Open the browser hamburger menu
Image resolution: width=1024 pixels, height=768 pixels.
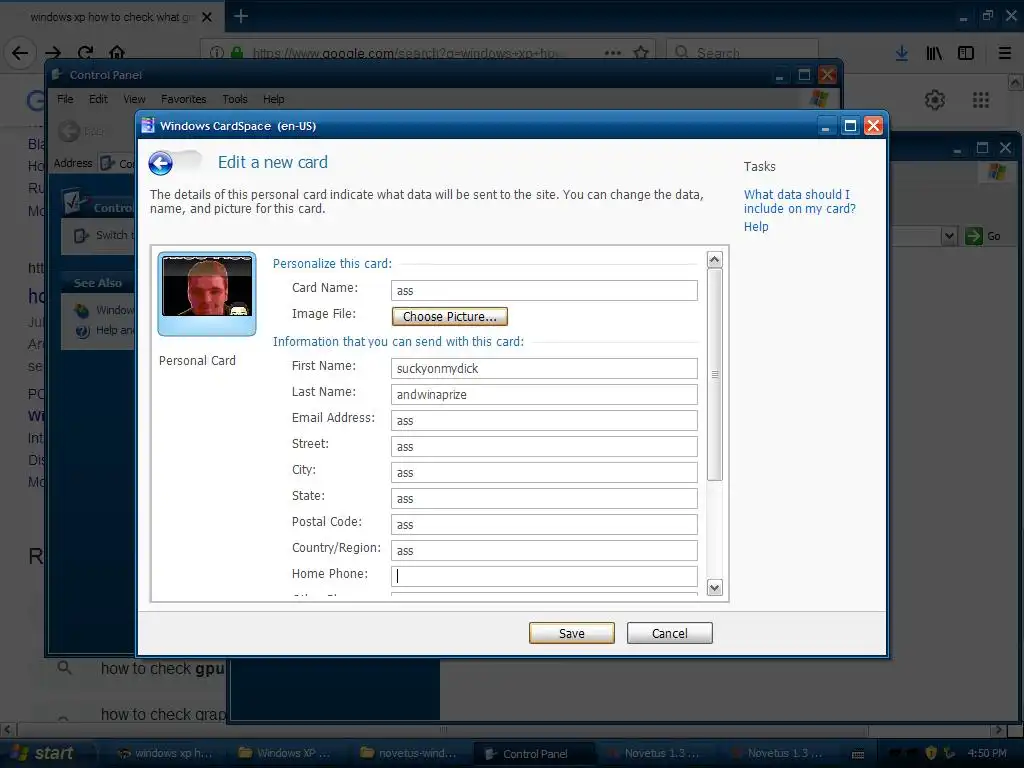point(1005,53)
